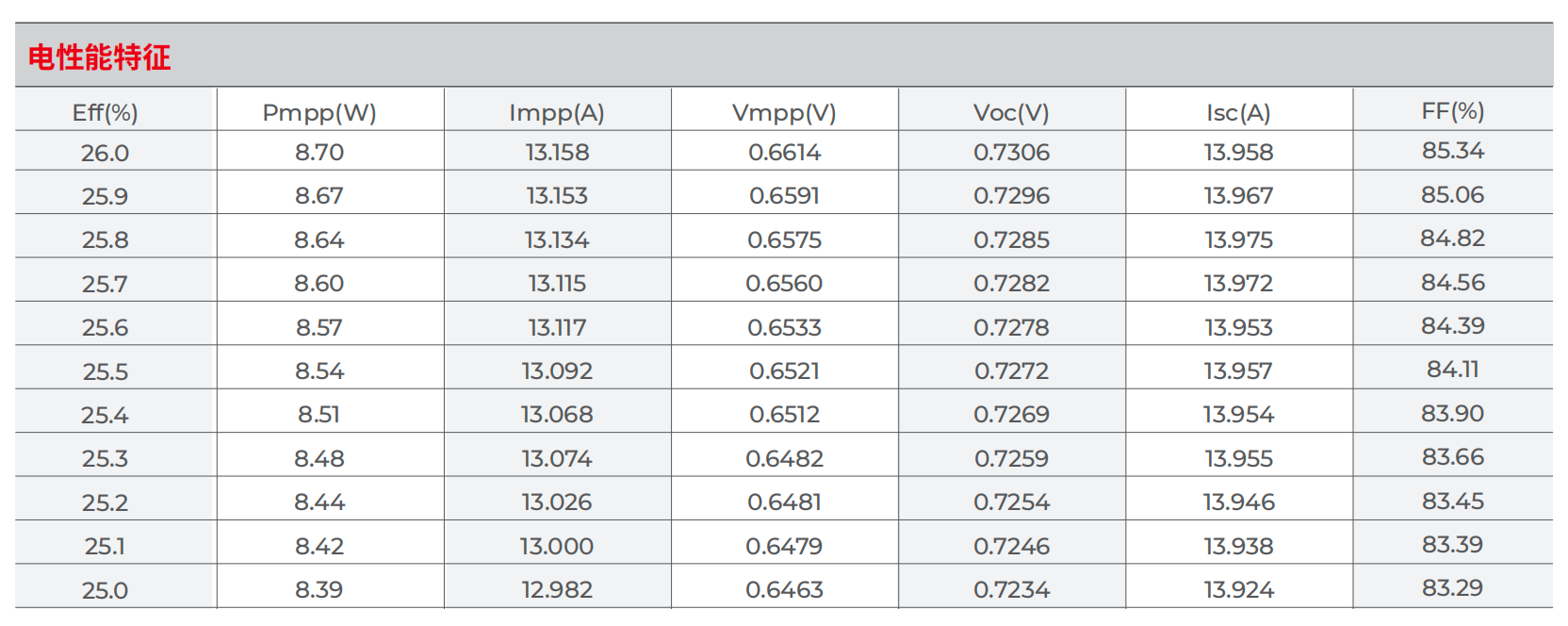Select the 85.34 fill factor cell

point(1452,151)
